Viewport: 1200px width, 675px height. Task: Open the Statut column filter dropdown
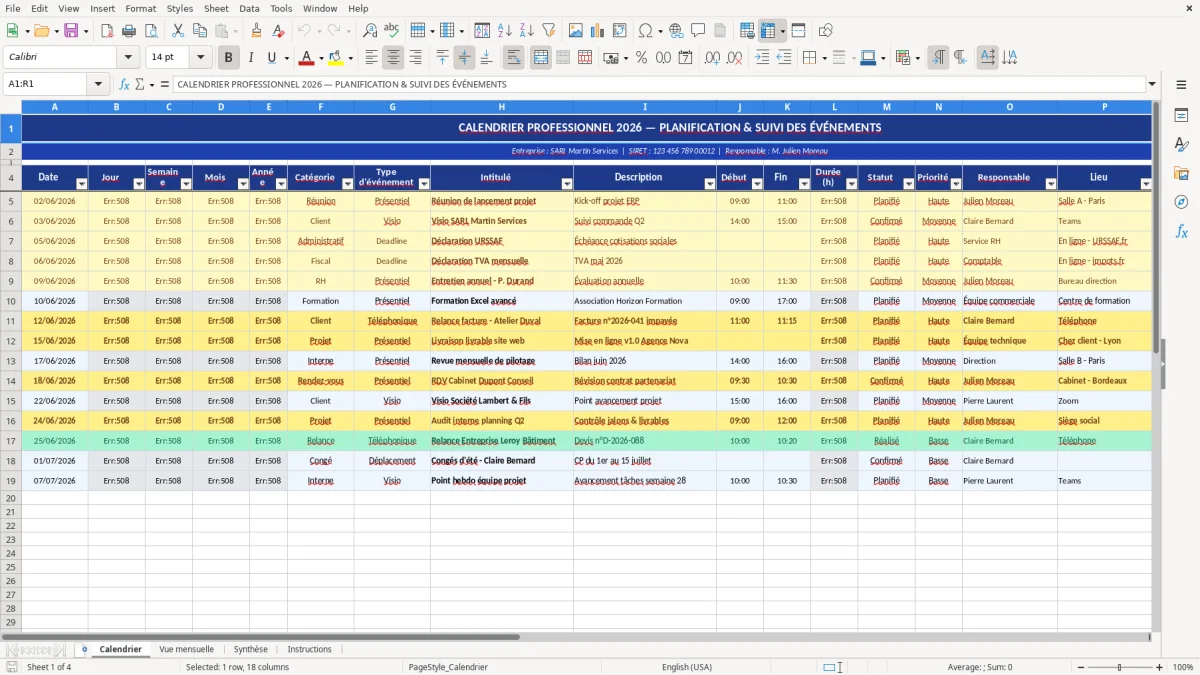click(x=907, y=184)
